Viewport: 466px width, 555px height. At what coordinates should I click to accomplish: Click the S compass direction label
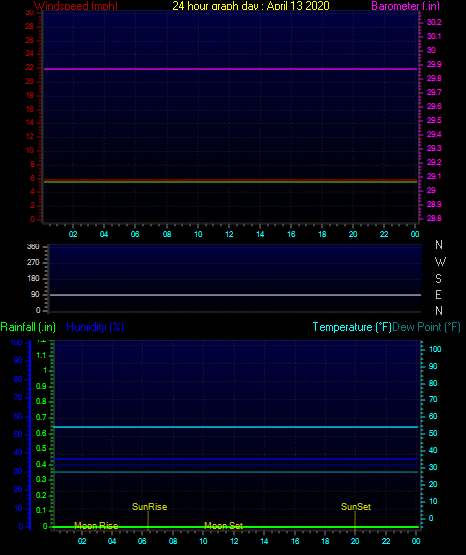438,279
